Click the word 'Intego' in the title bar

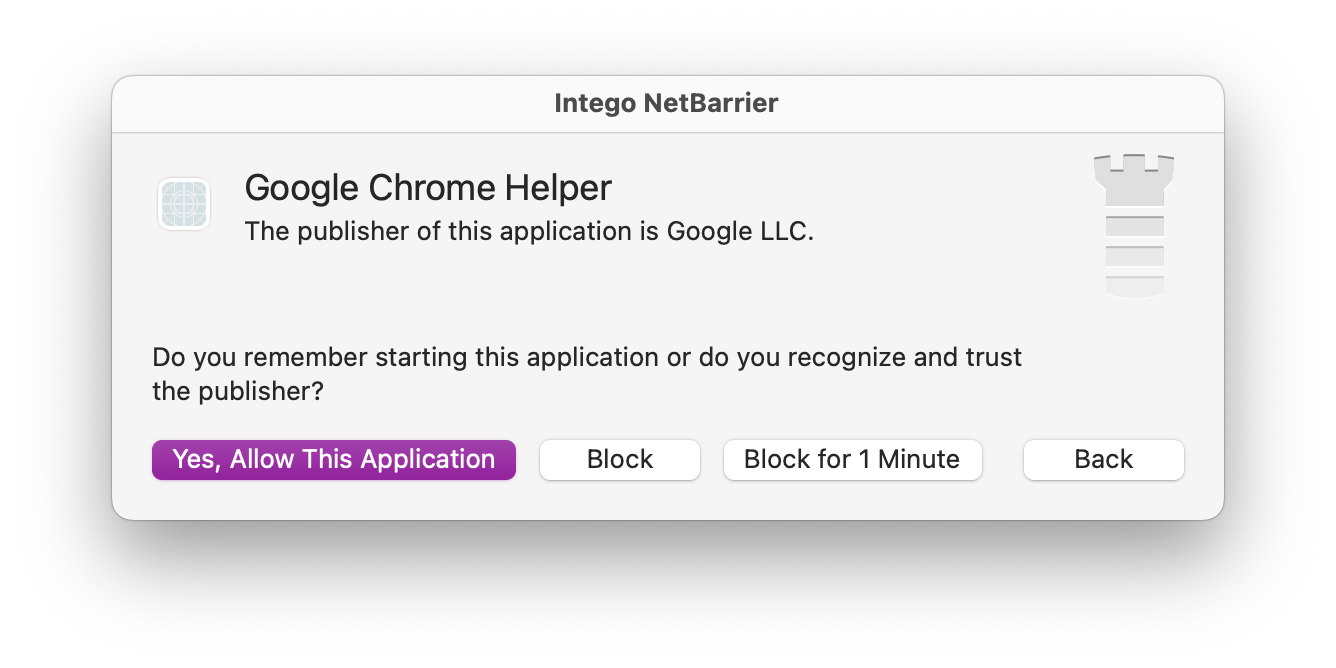(592, 103)
